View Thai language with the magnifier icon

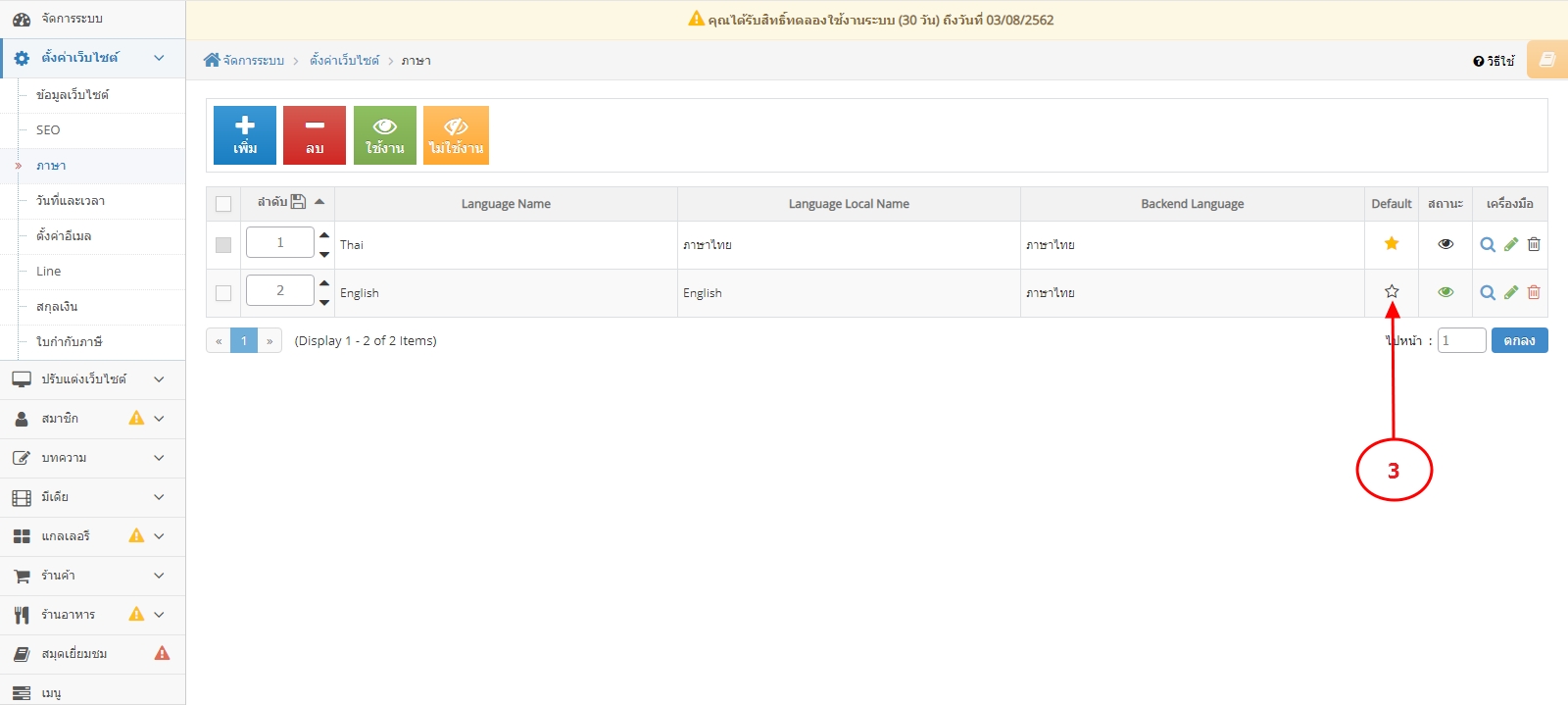click(x=1488, y=244)
